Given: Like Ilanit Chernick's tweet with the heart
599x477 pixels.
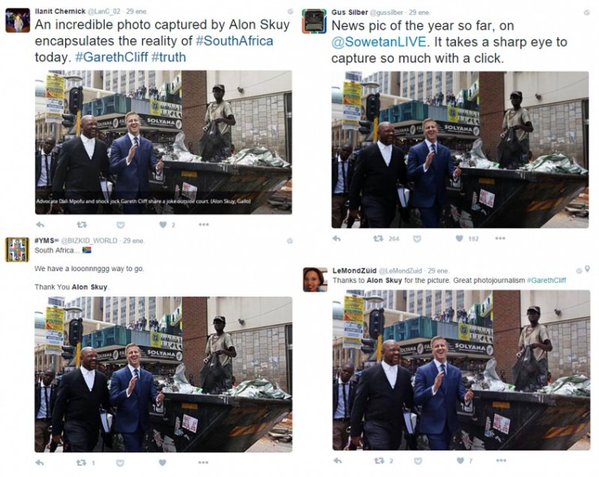Looking at the screenshot, I should [x=163, y=225].
